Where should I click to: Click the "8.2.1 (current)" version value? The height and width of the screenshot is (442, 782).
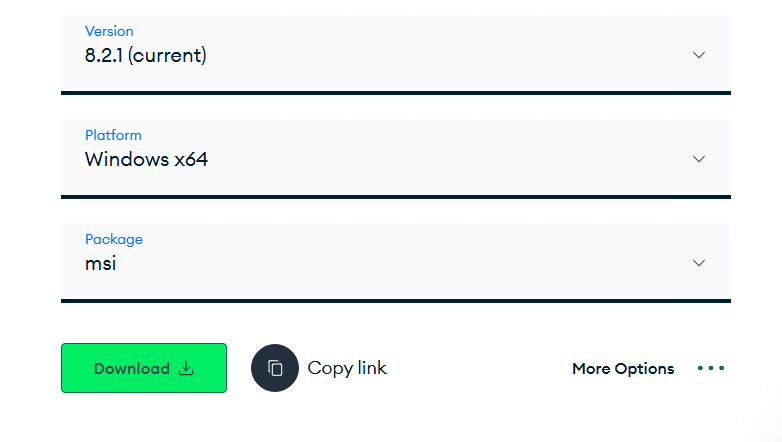click(x=146, y=56)
